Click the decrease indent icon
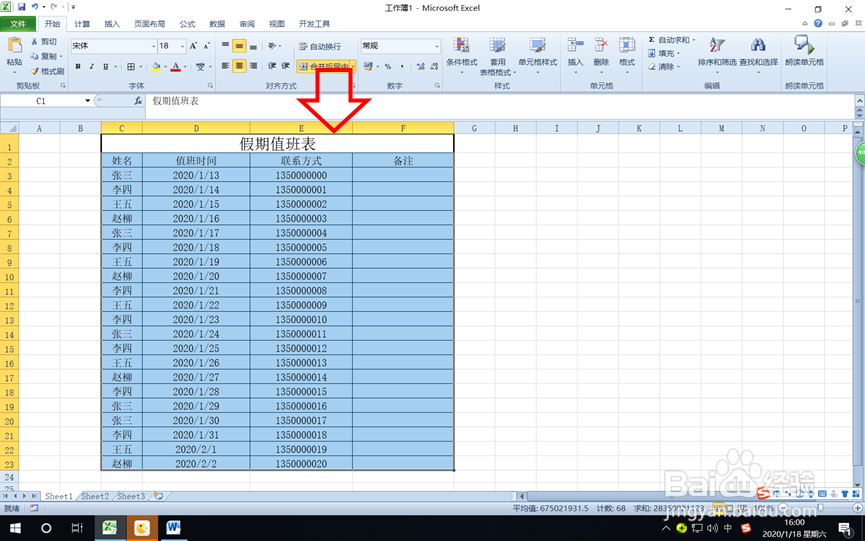This screenshot has width=865, height=541. point(272,66)
